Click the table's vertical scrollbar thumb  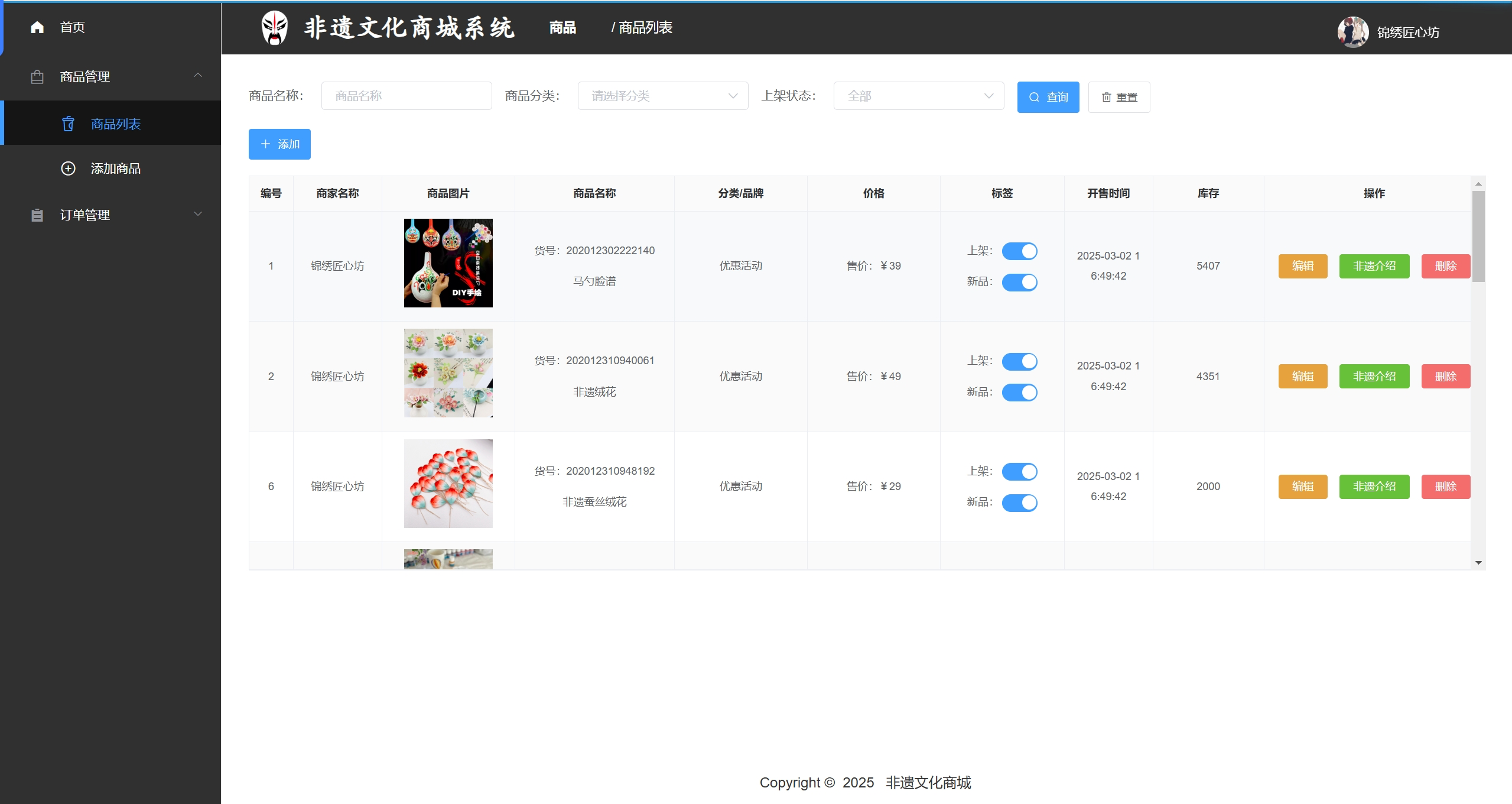[x=1478, y=236]
